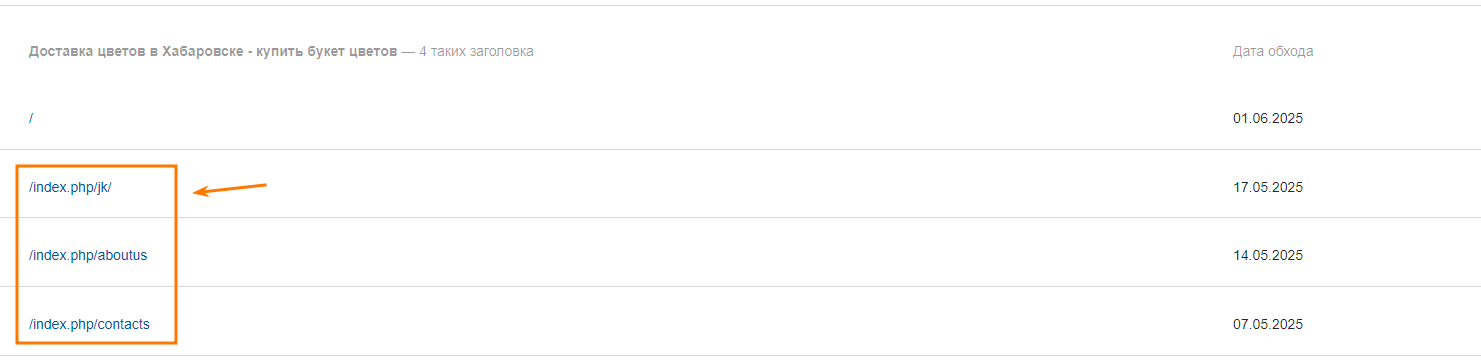Click the orange highlight box's border
Screen dimensions: 1481x363
click(17, 255)
